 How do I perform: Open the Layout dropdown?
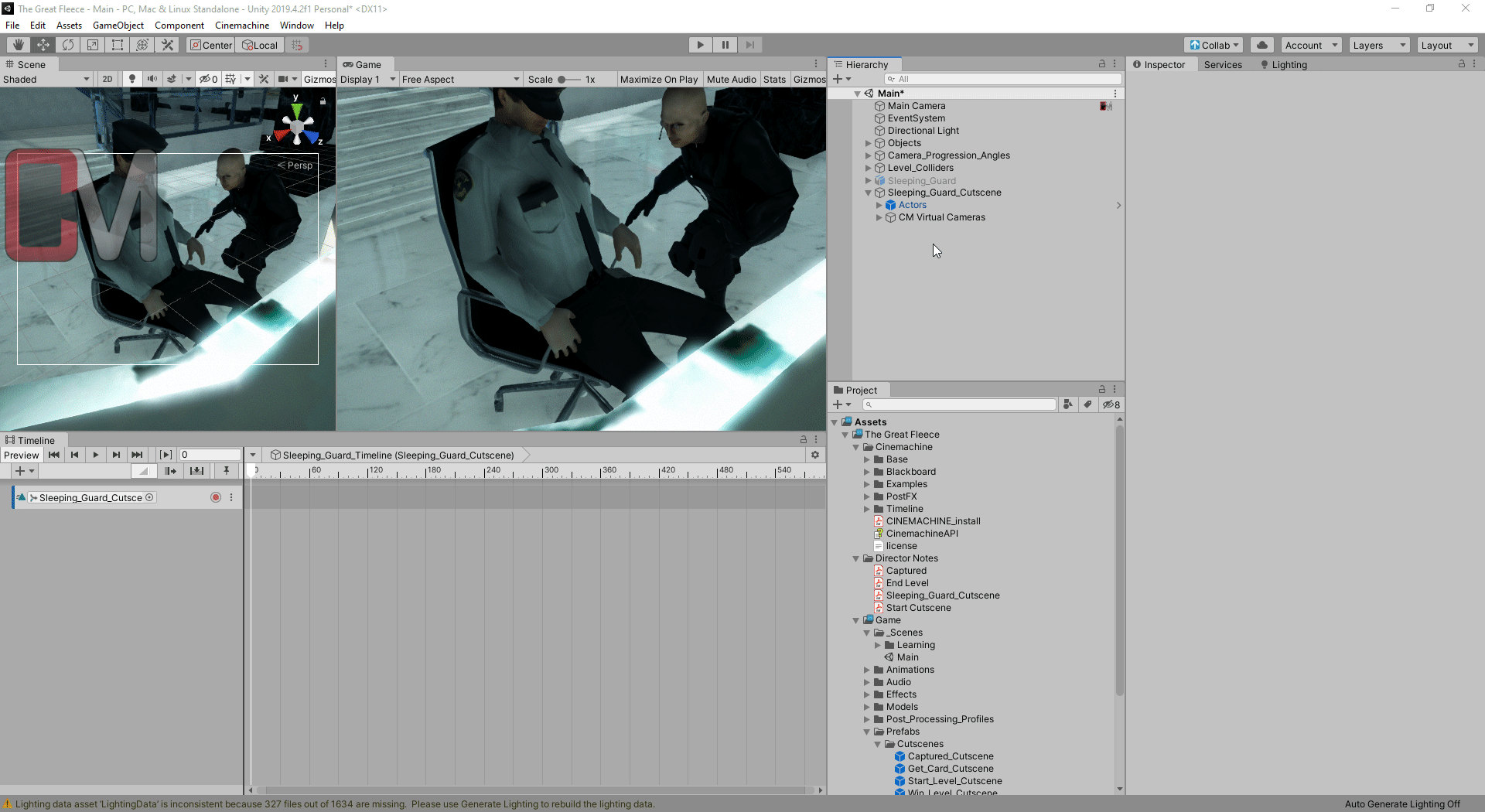tap(1448, 45)
